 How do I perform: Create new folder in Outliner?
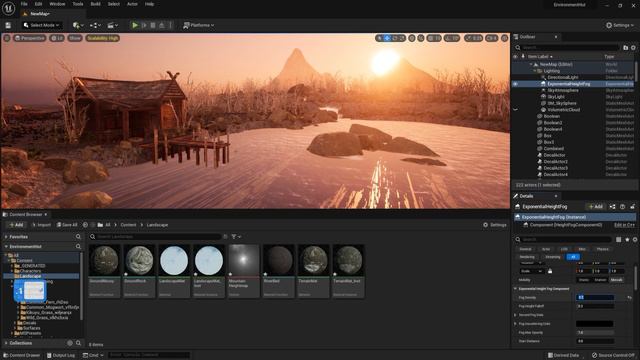click(625, 48)
